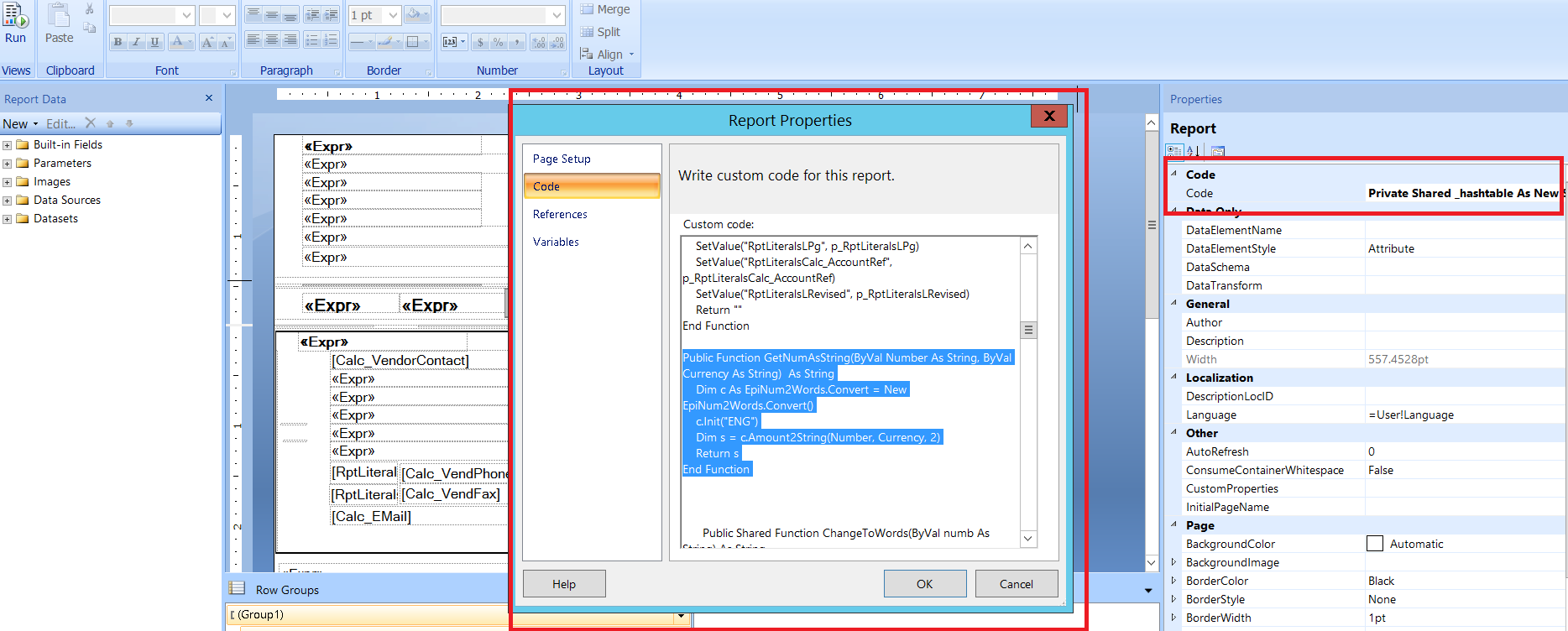Click the Grow Font icon
This screenshot has width=1568, height=631.
(x=207, y=42)
